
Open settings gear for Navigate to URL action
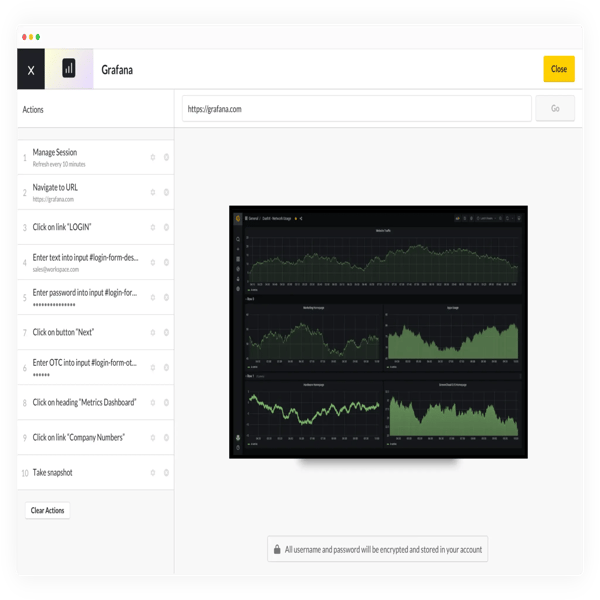coord(153,192)
